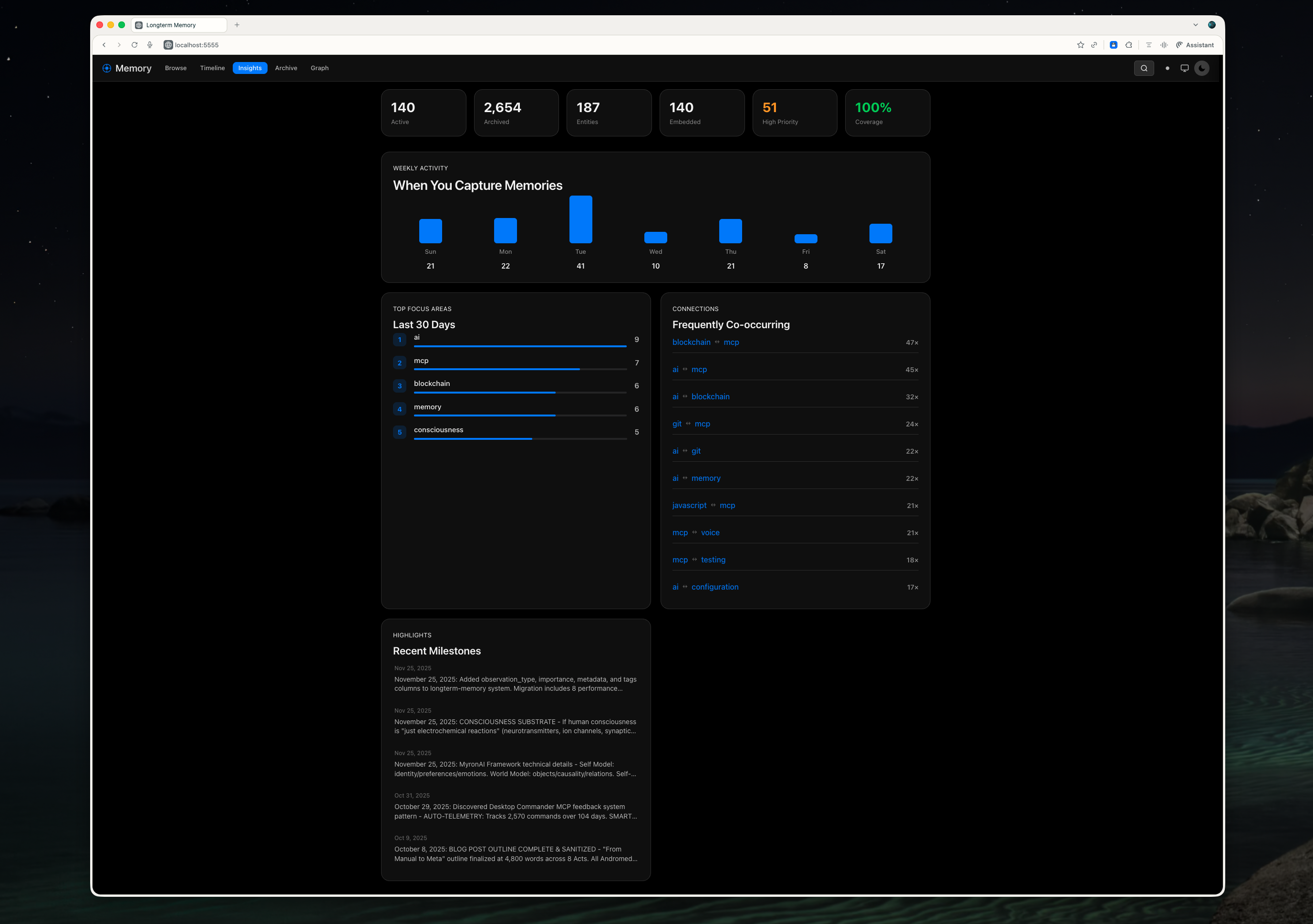Screen dimensions: 1313x924
Task: Open the browser extensions puzzle icon
Action: click(x=1129, y=45)
